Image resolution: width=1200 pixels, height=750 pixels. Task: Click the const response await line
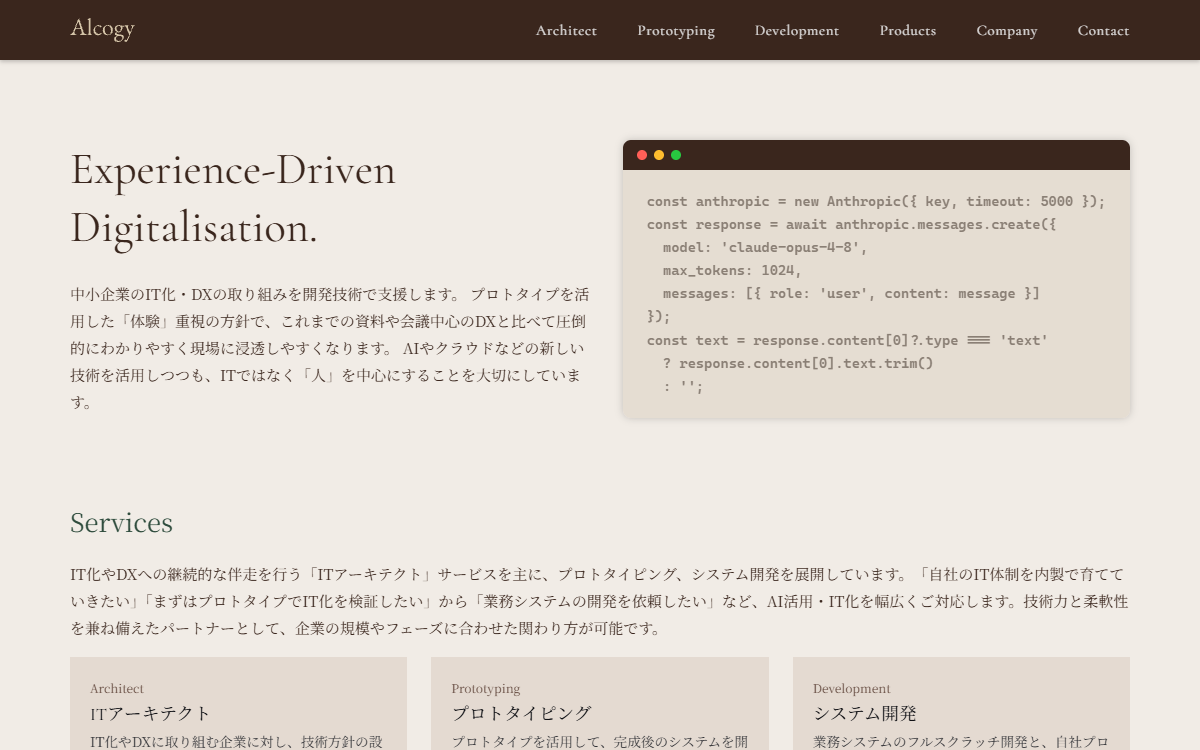851,224
